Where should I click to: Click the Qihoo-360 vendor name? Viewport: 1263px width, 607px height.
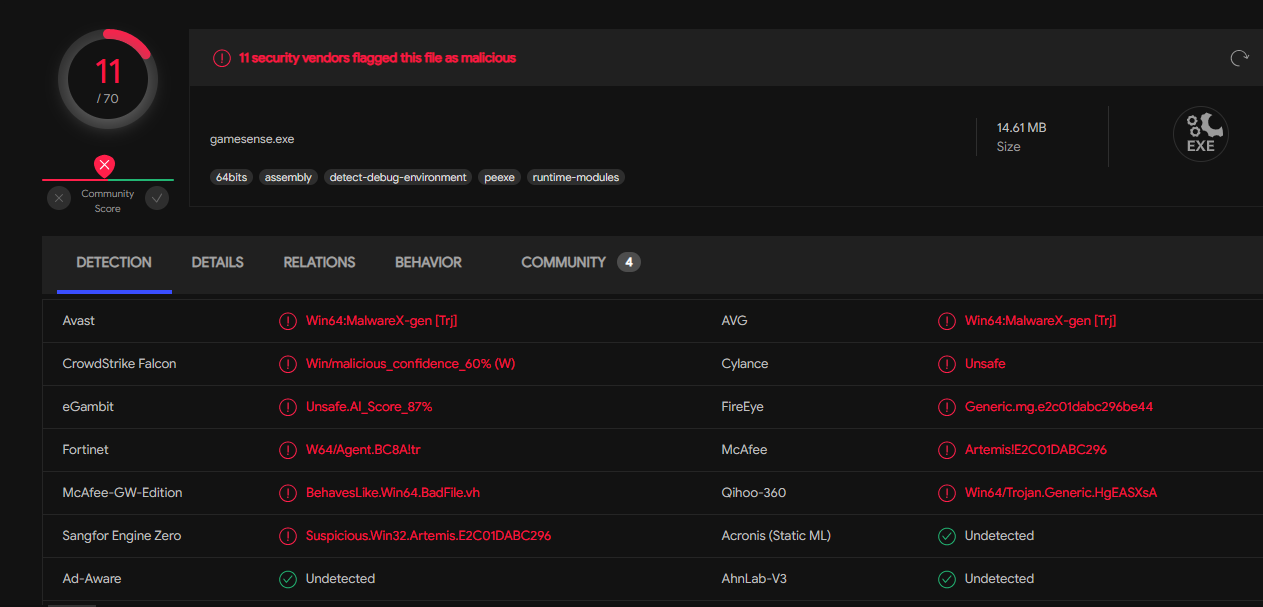[753, 493]
